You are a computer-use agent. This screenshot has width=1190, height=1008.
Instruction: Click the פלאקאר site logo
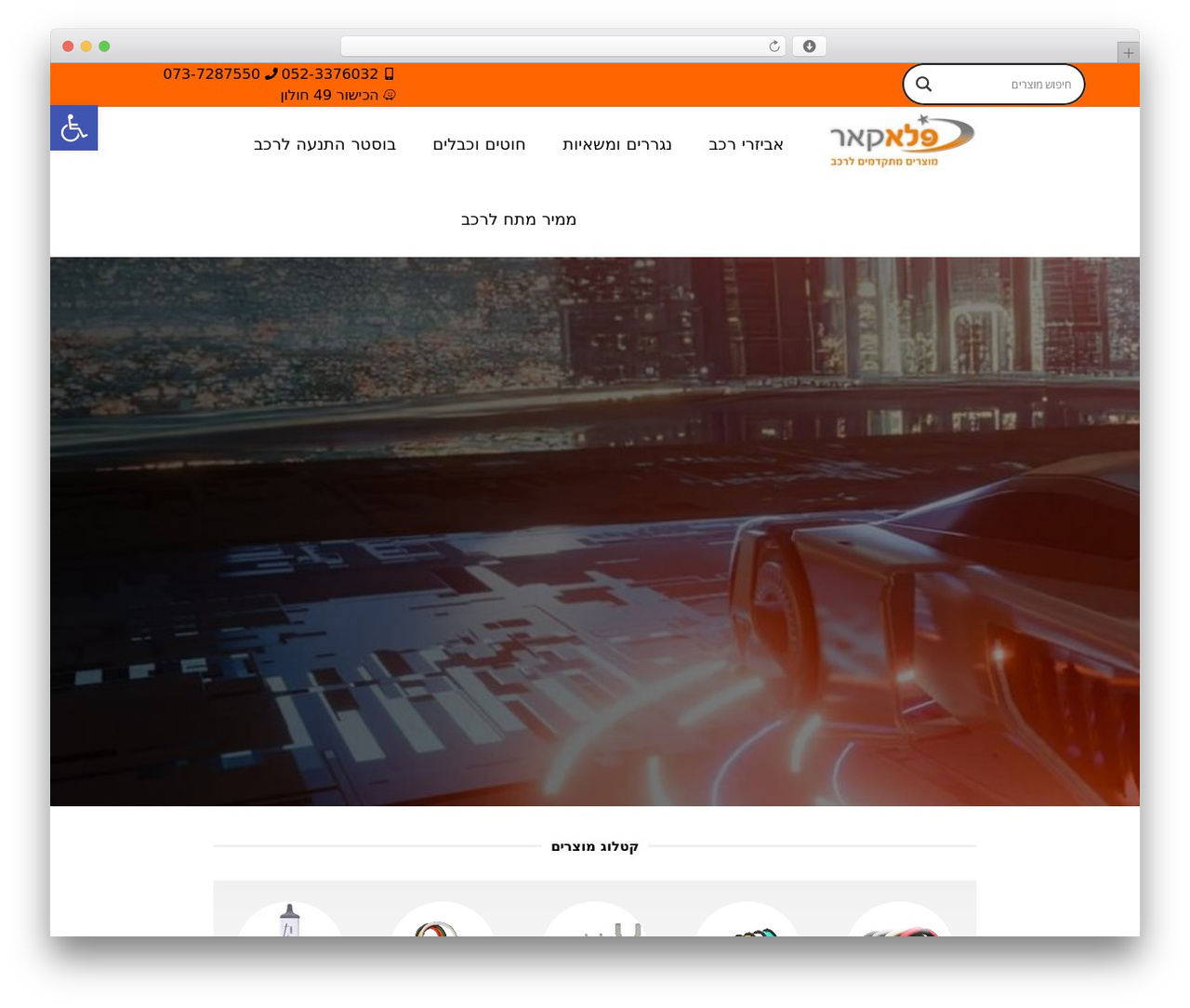point(901,141)
